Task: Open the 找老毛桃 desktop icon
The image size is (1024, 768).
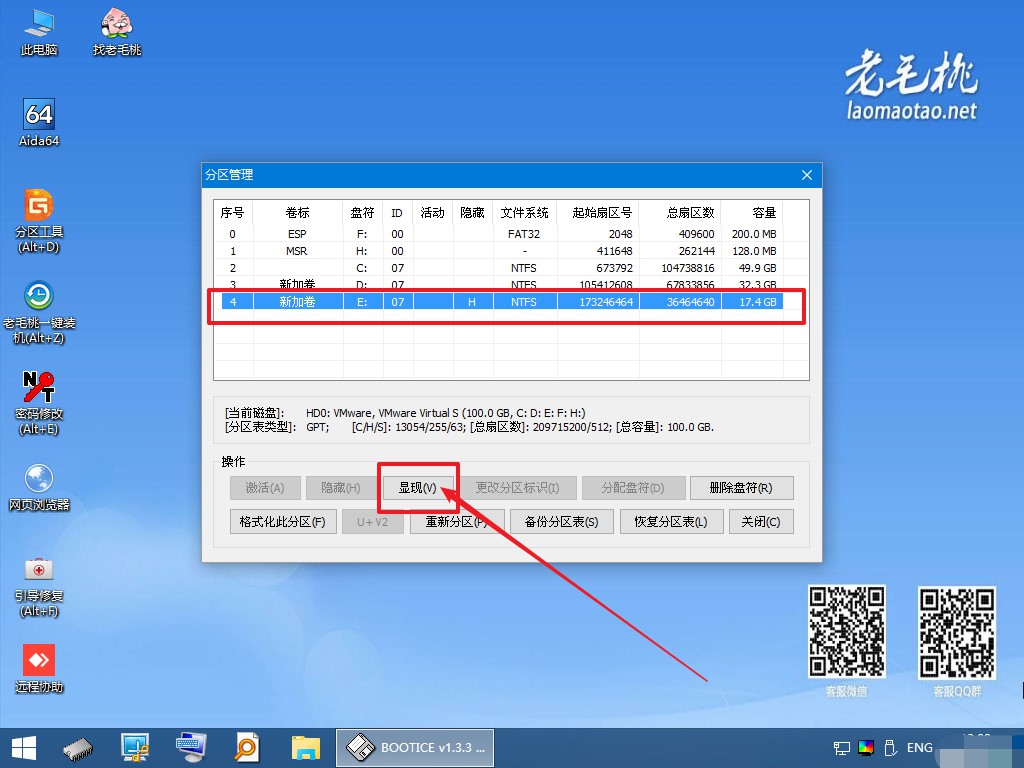Action: pyautogui.click(x=117, y=33)
